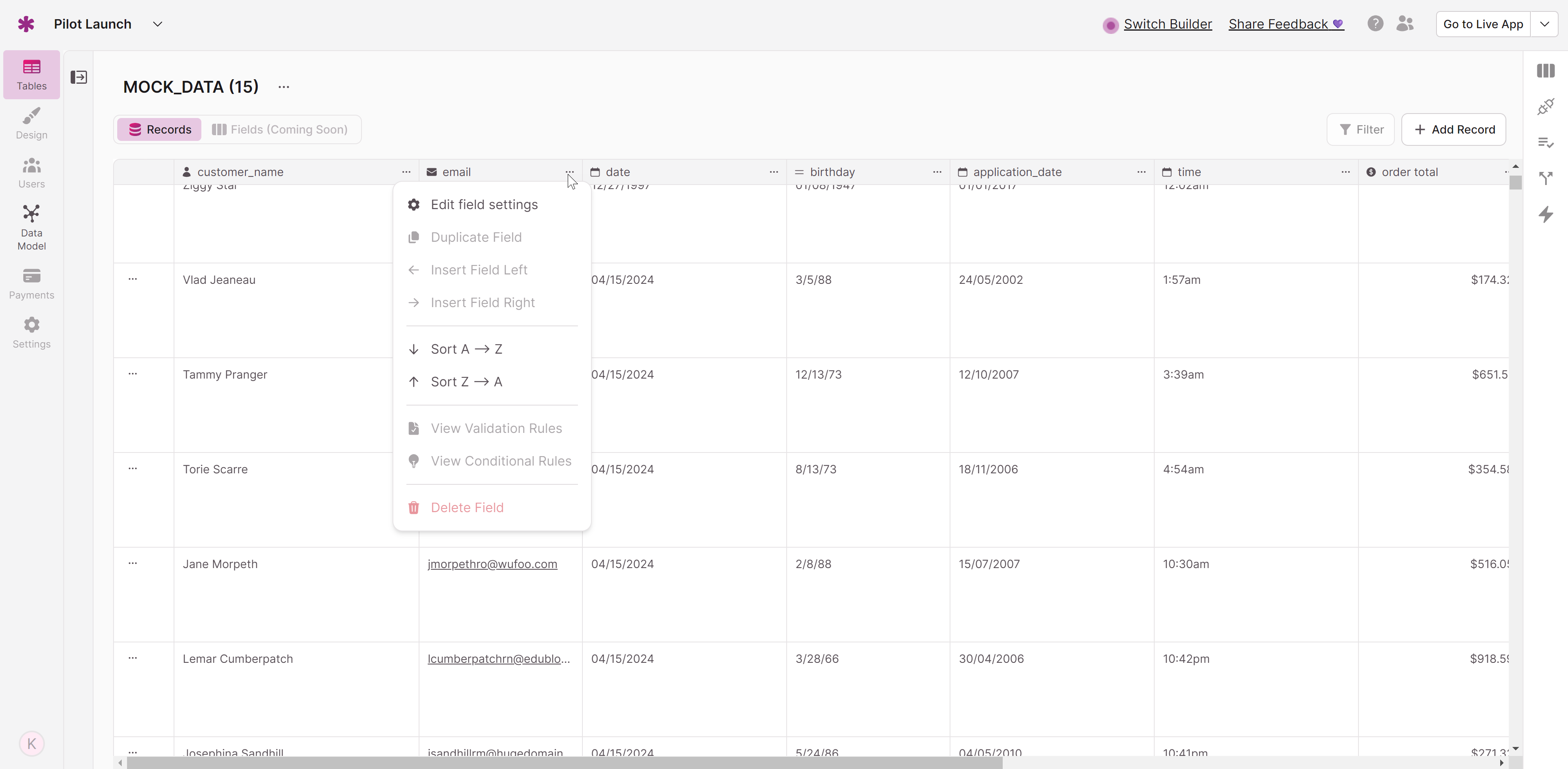Image resolution: width=1568 pixels, height=769 pixels.
Task: Switch to the Records tab
Action: (159, 129)
